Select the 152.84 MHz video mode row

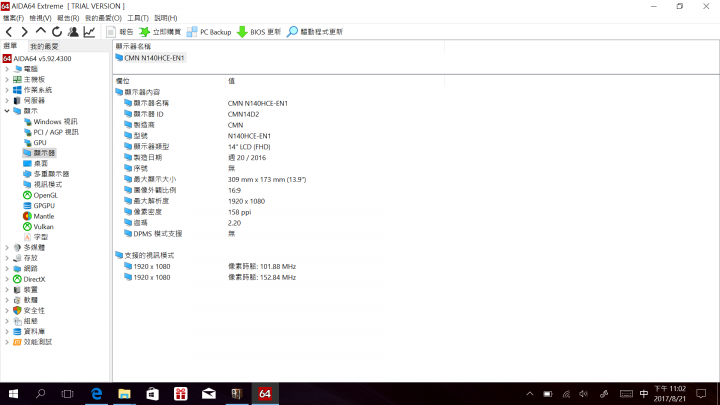[x=262, y=277]
